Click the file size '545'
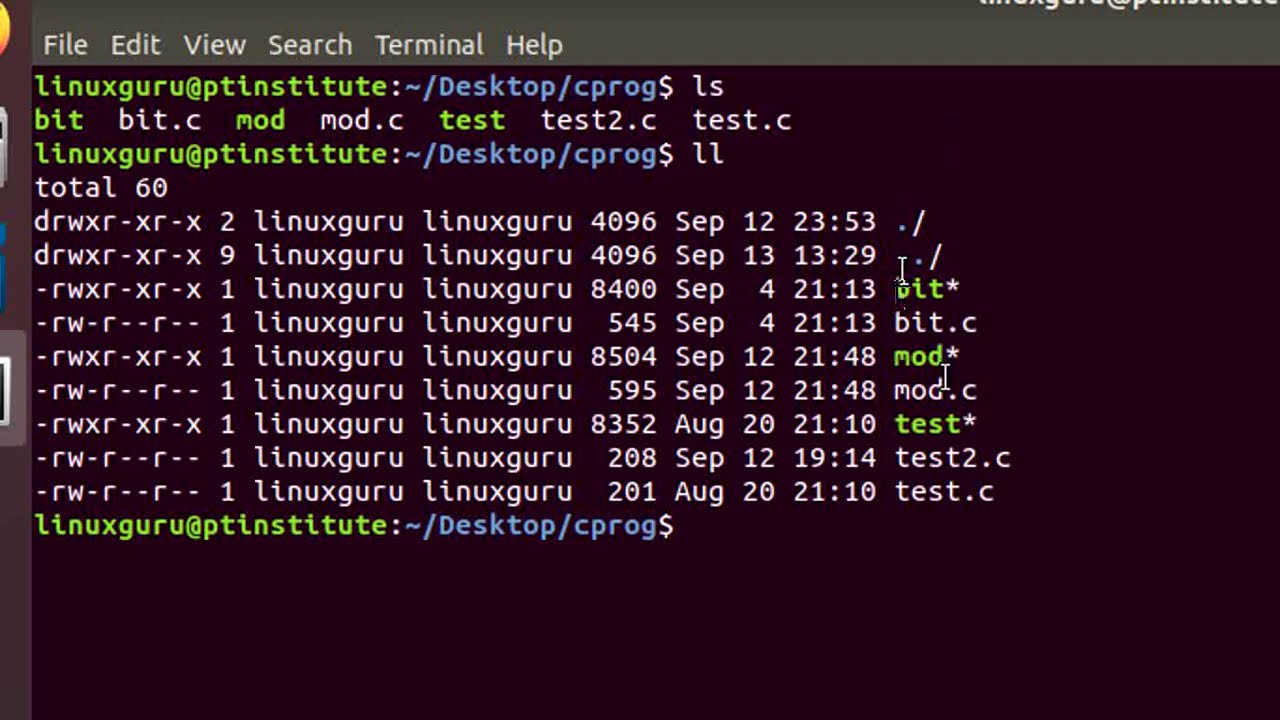 632,323
